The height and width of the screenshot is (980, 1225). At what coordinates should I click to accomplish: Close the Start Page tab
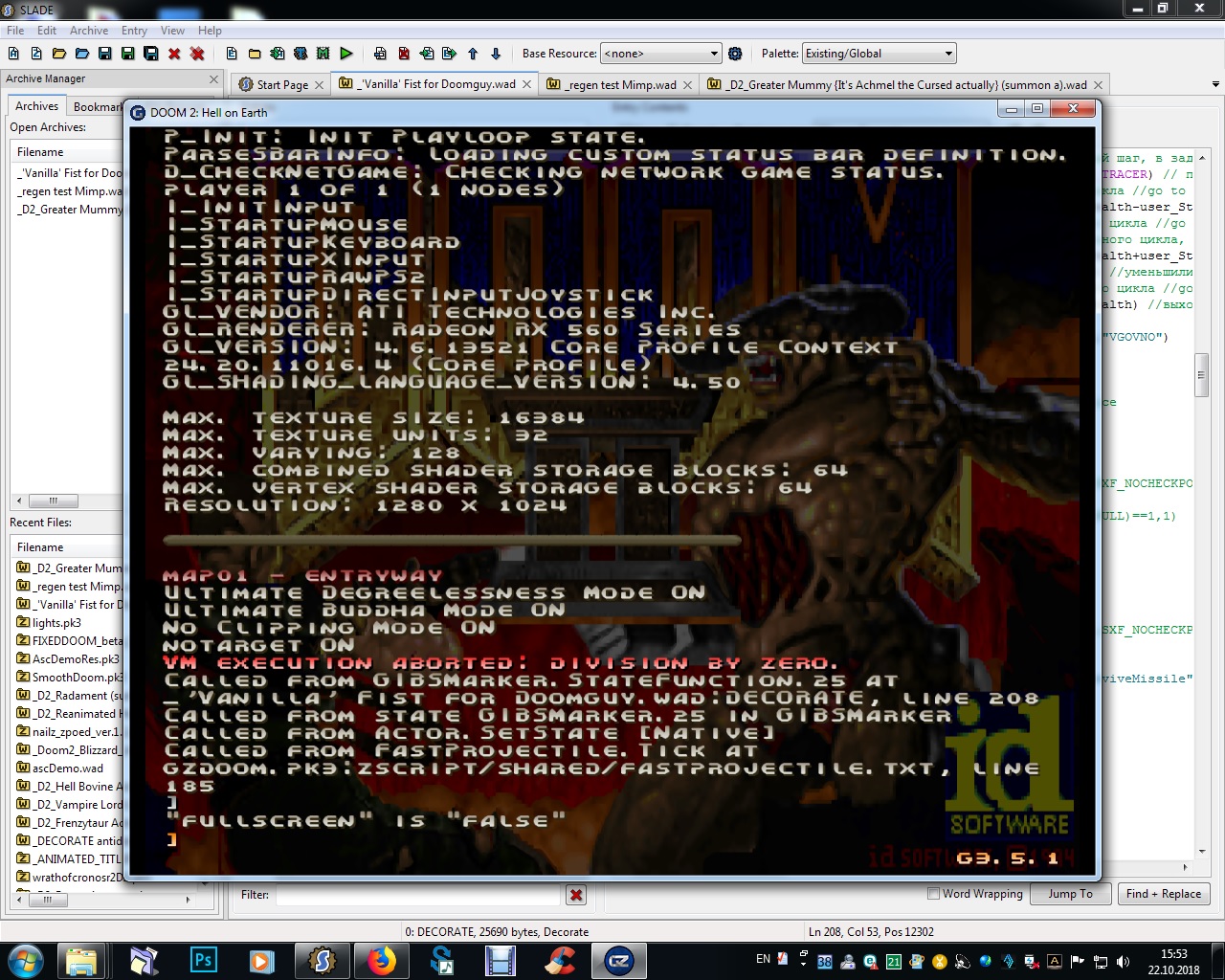319,84
